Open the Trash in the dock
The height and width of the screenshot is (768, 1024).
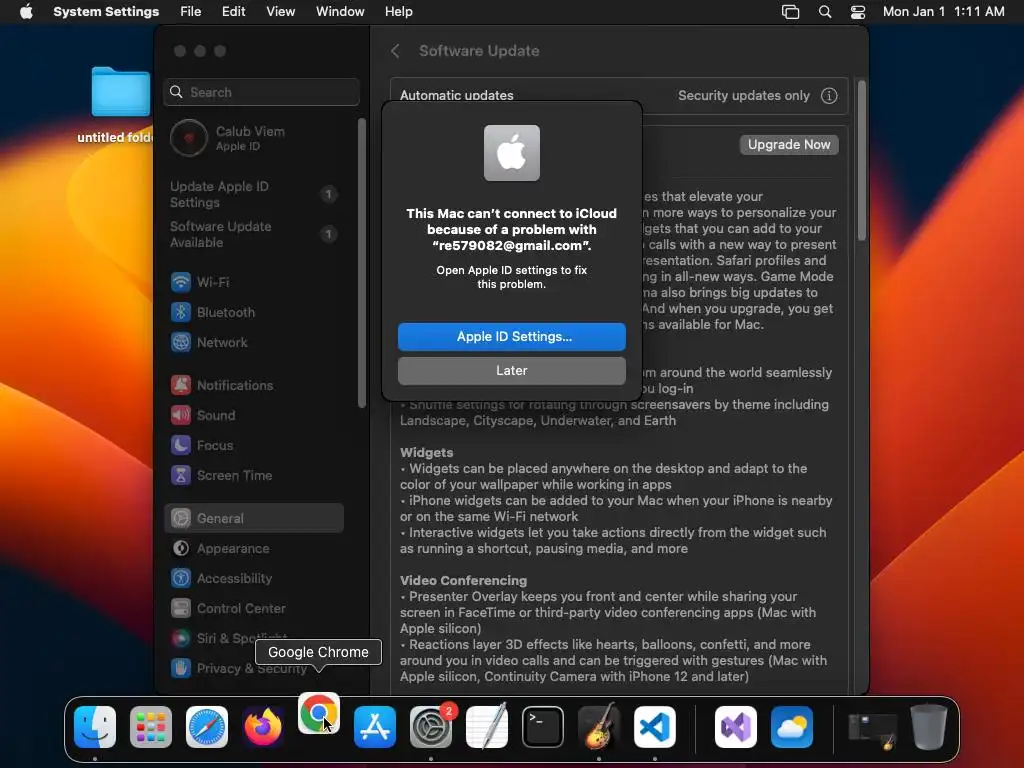coord(929,726)
